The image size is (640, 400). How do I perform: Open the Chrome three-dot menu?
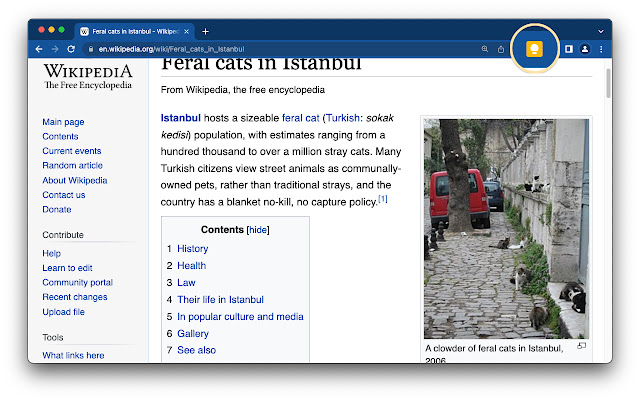(601, 48)
